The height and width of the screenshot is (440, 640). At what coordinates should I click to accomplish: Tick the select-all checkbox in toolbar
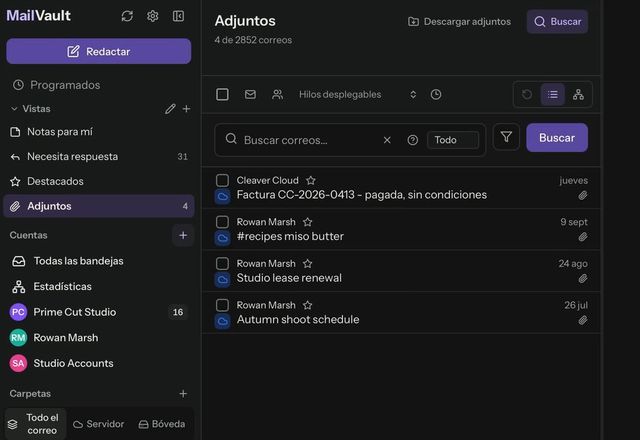coord(222,95)
